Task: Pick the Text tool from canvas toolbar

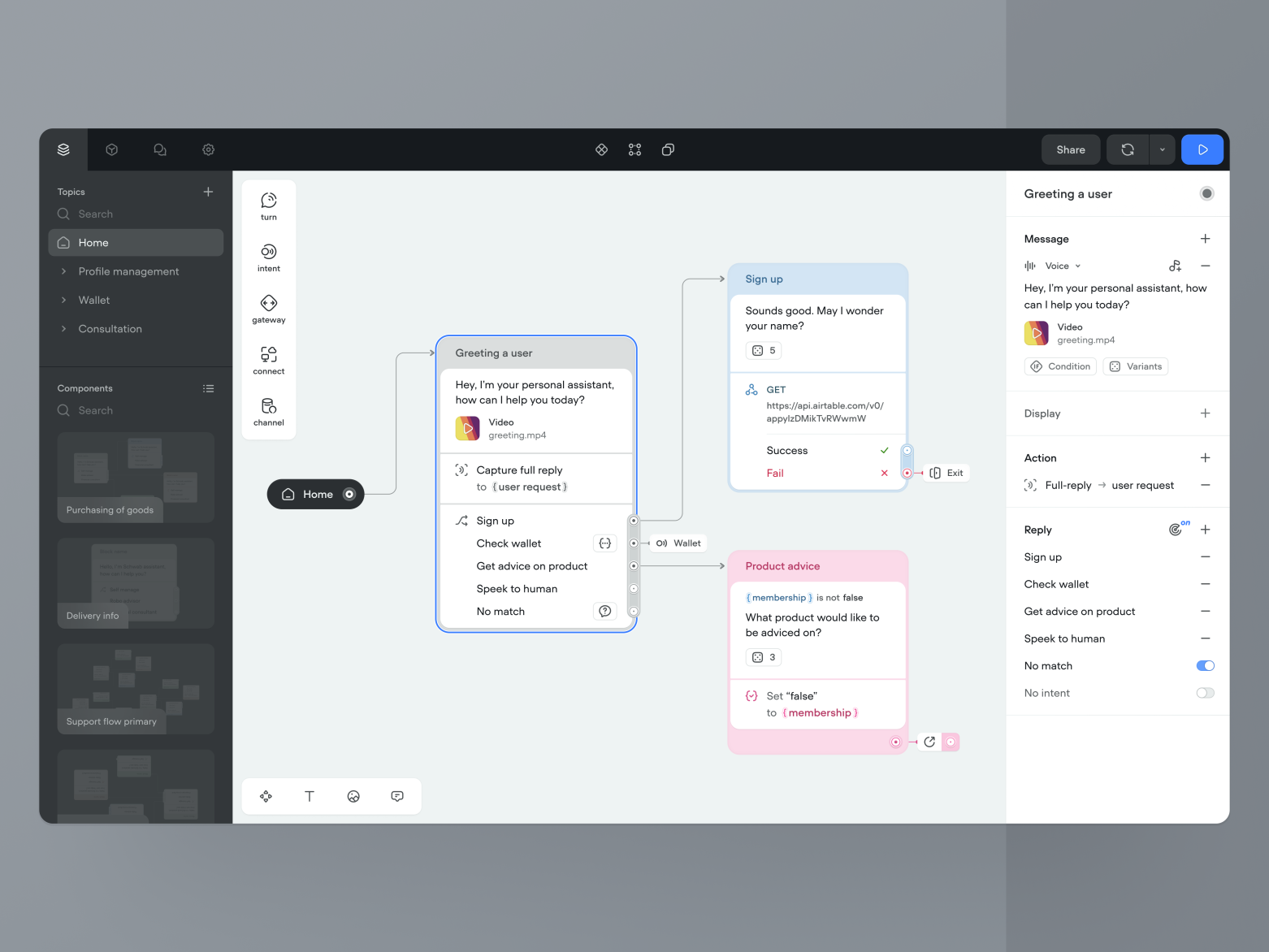Action: coord(310,796)
